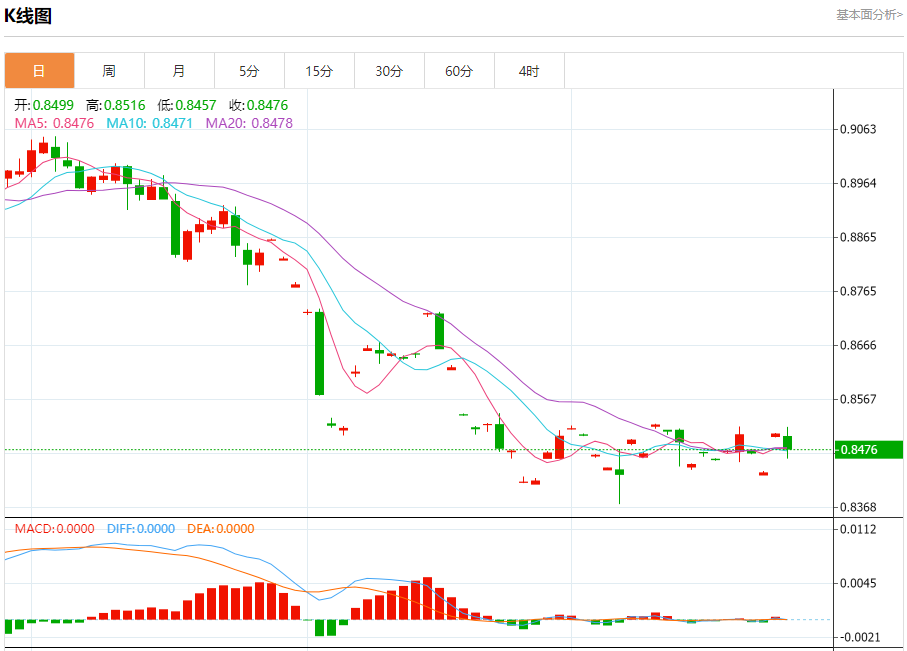Click the K线图 chart title
907x651 pixels.
pyautogui.click(x=28, y=16)
